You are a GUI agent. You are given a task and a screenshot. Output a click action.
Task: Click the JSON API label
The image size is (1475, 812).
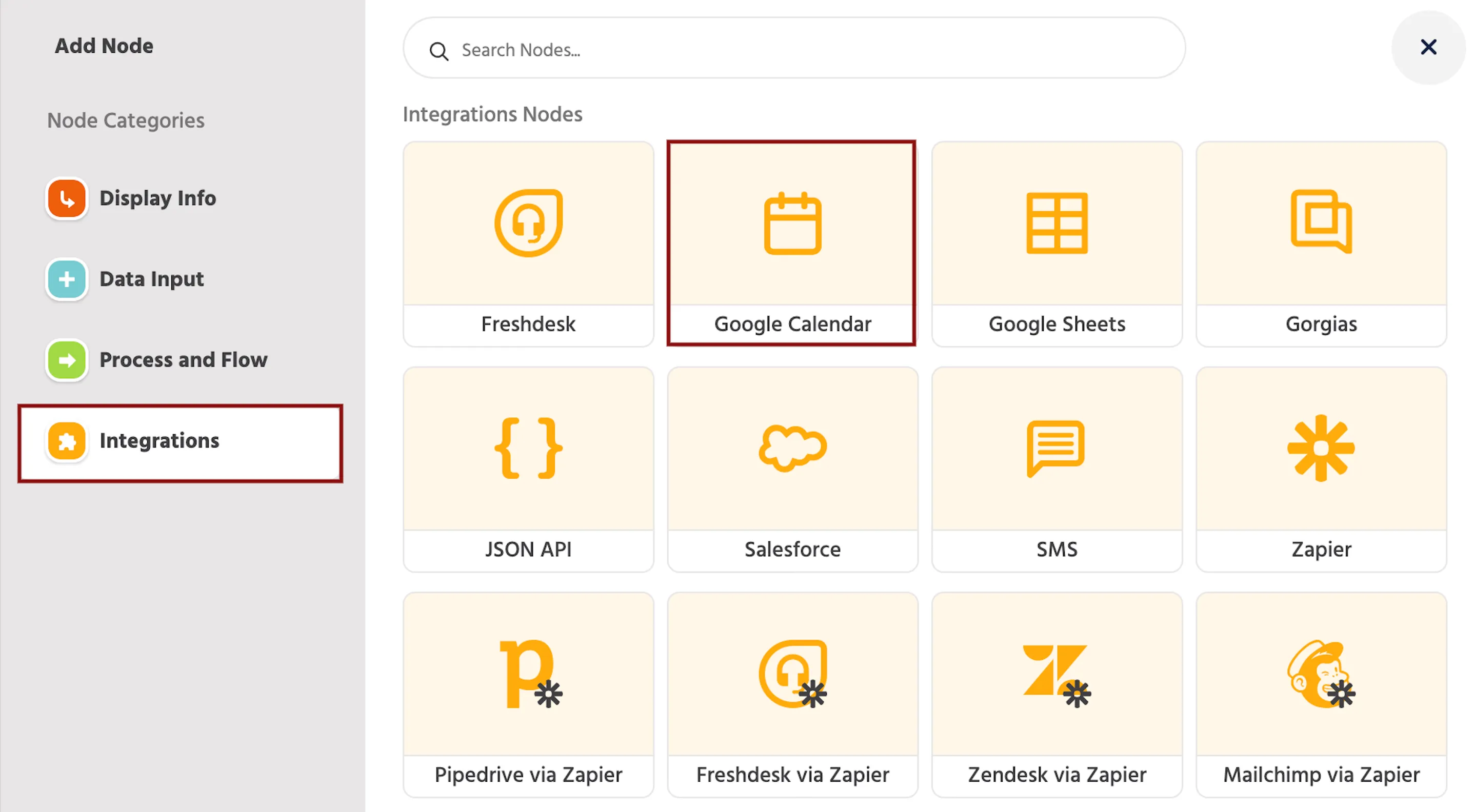[x=528, y=550]
